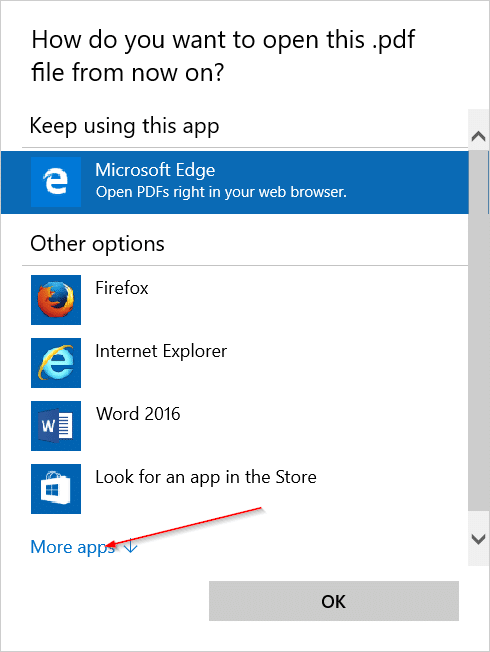Image resolution: width=490 pixels, height=652 pixels.
Task: Select the Firefox text label
Action: 122,288
